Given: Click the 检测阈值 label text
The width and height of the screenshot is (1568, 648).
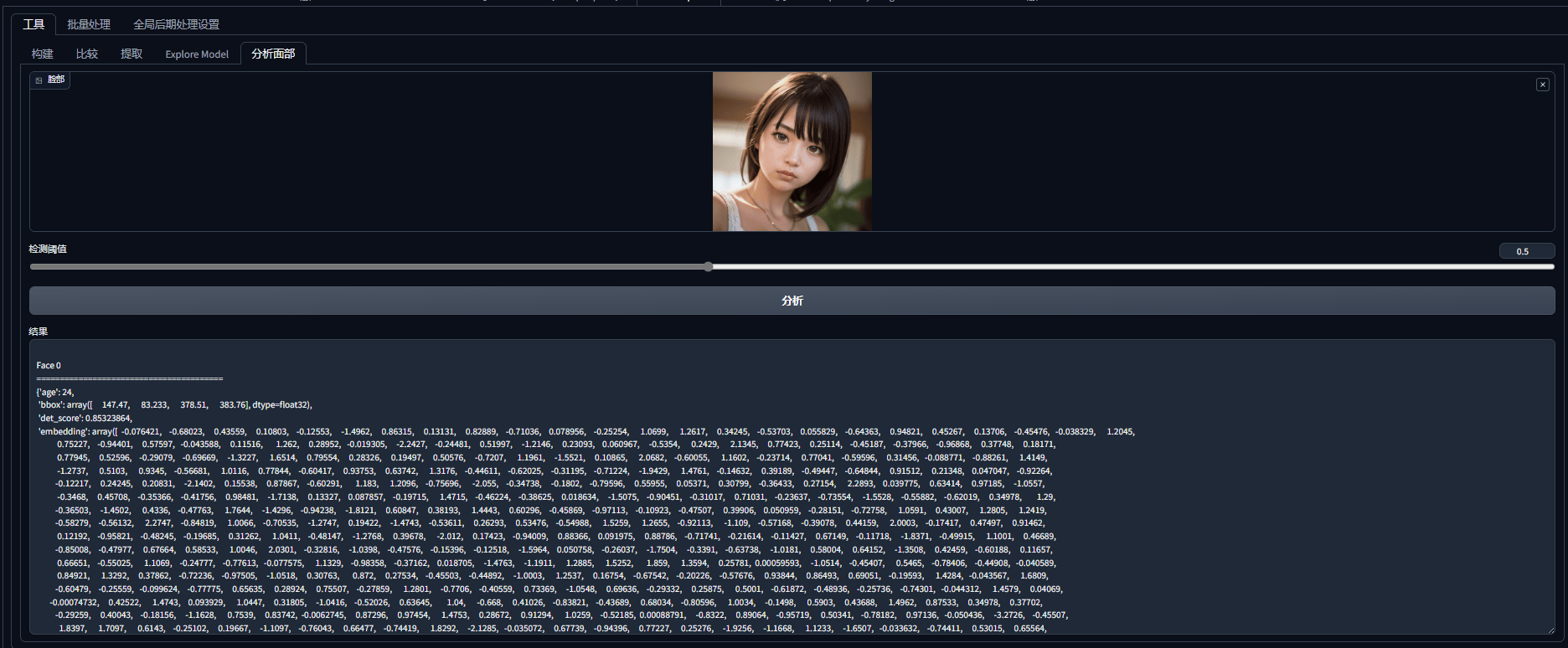Looking at the screenshot, I should pyautogui.click(x=48, y=249).
